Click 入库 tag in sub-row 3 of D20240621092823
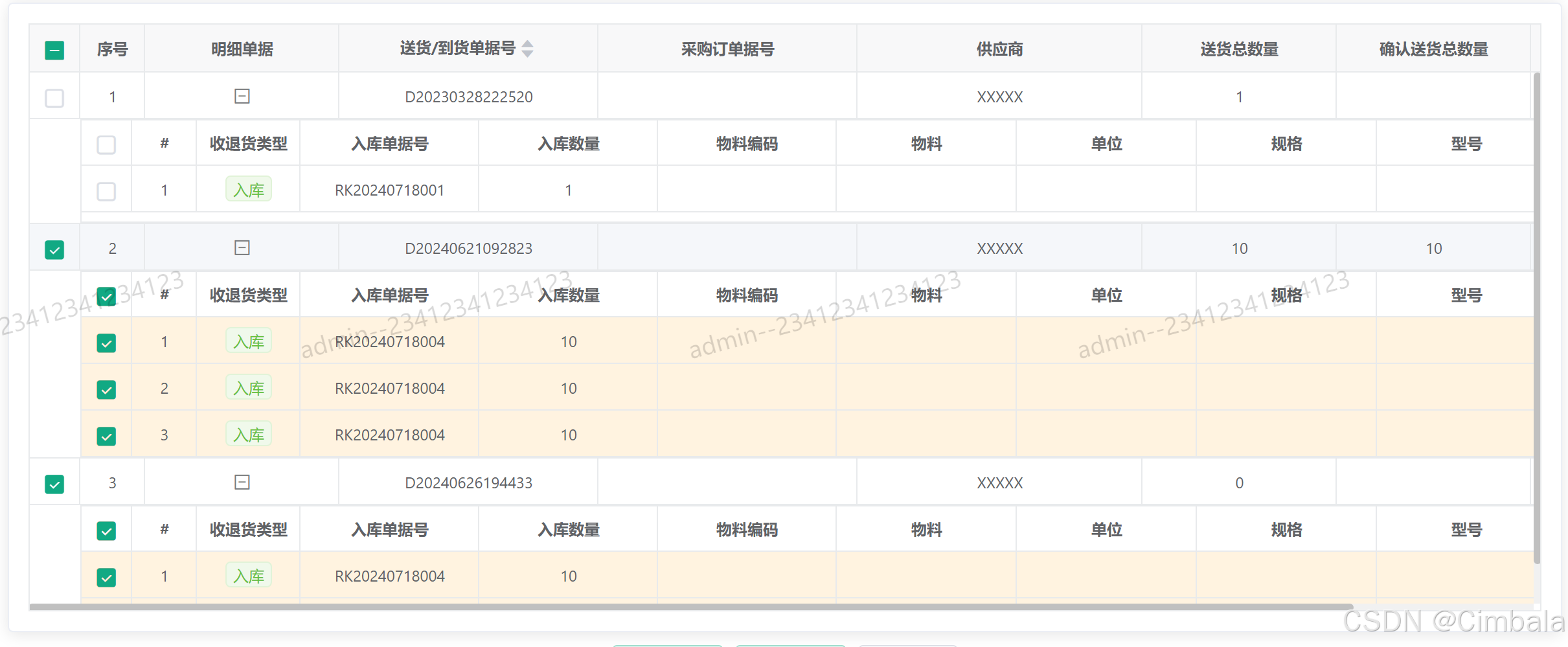Screen dimensions: 1568x647 click(x=249, y=435)
